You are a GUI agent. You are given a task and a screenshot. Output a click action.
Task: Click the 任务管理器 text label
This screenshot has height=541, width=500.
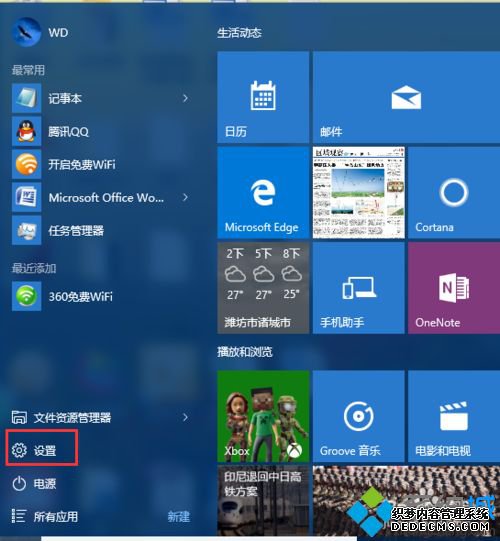click(x=76, y=230)
